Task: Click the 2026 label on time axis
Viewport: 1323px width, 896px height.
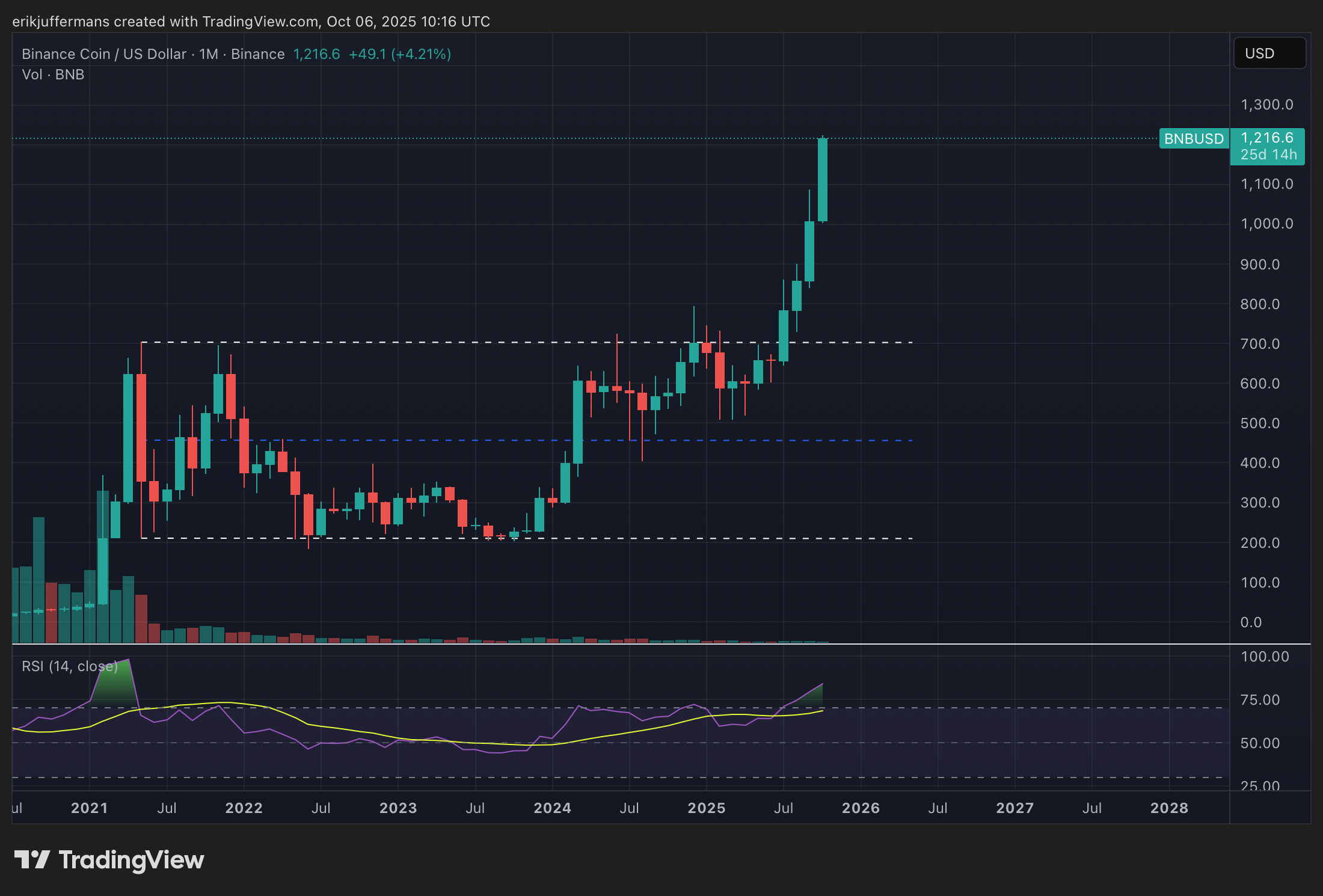Action: point(861,808)
